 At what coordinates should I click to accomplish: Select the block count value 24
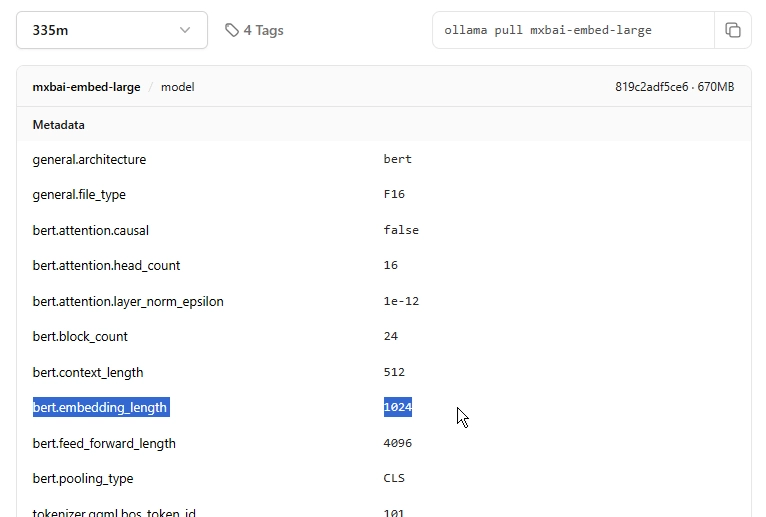pyautogui.click(x=391, y=336)
